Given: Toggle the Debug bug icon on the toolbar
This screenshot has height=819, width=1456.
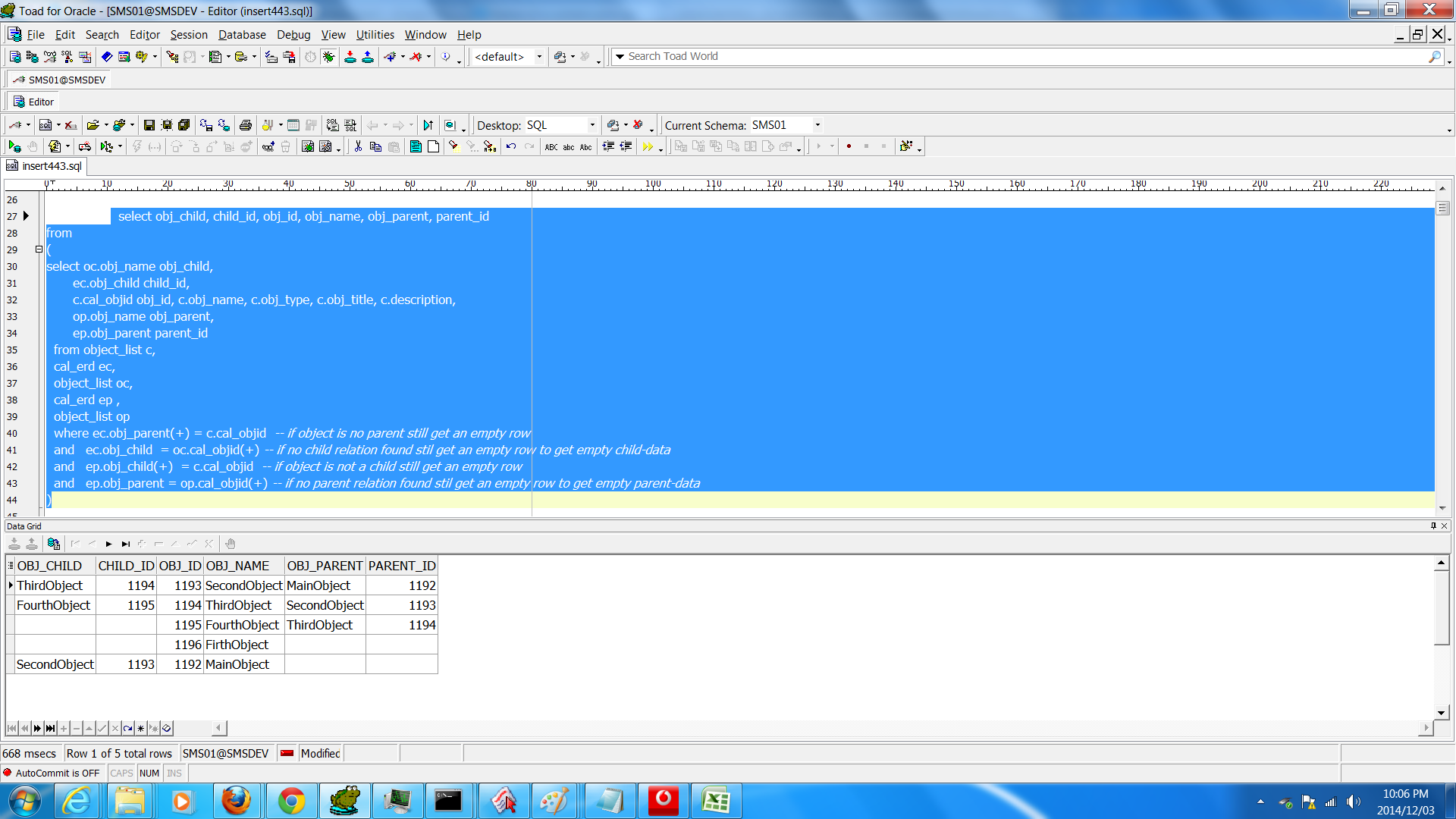Looking at the screenshot, I should tap(328, 56).
